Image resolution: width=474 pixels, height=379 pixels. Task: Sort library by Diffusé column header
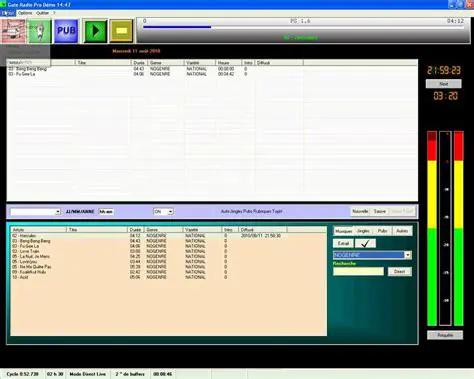(x=262, y=230)
